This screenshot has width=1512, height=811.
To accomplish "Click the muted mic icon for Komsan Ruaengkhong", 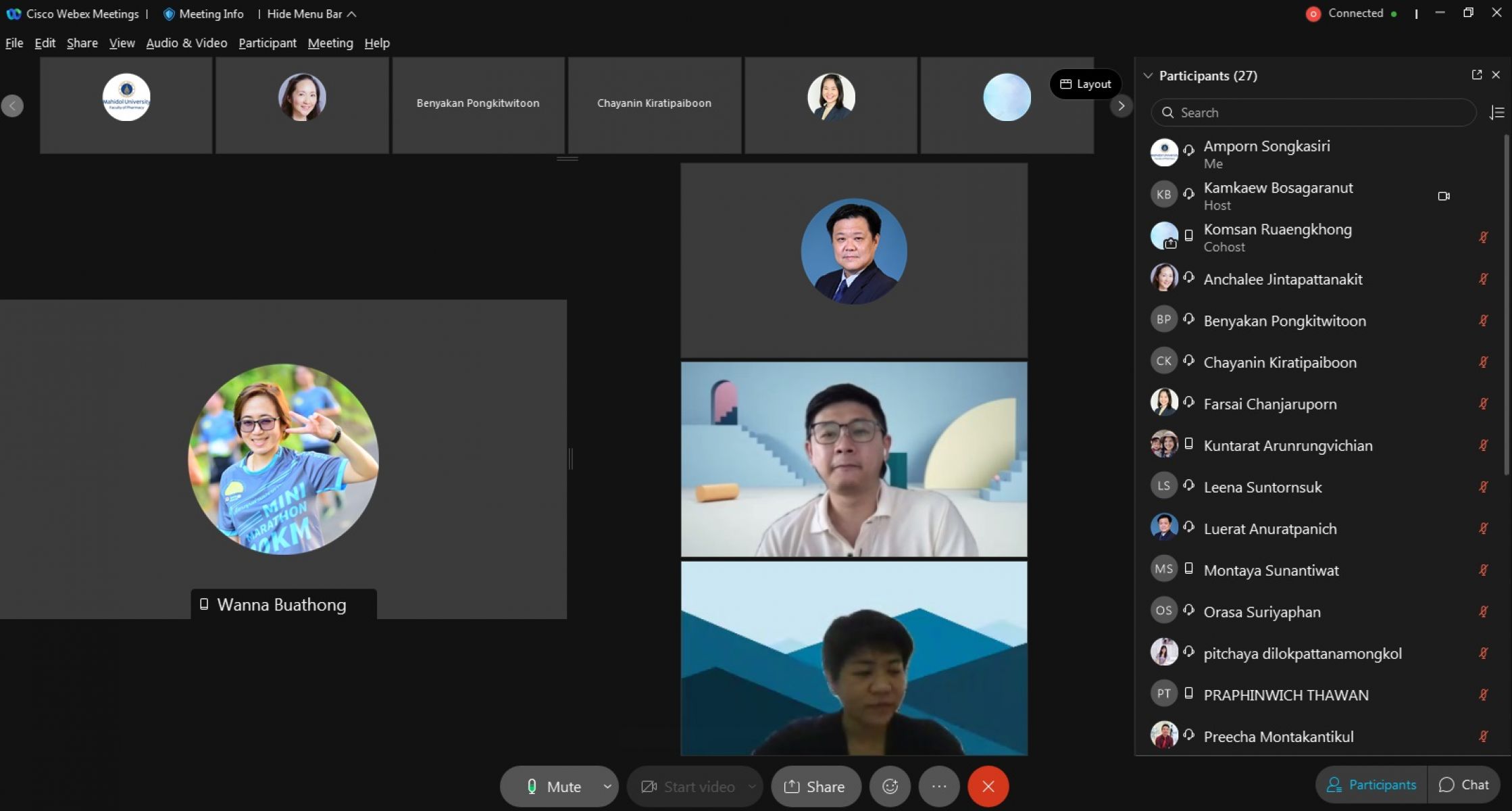I will pyautogui.click(x=1483, y=237).
